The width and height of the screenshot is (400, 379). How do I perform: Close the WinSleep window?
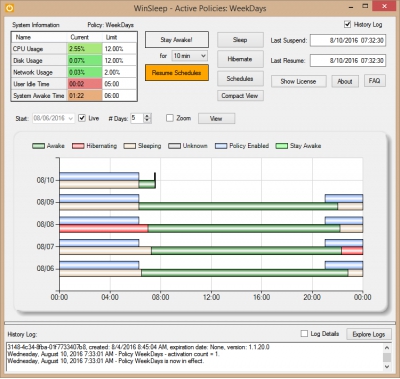tap(385, 6)
